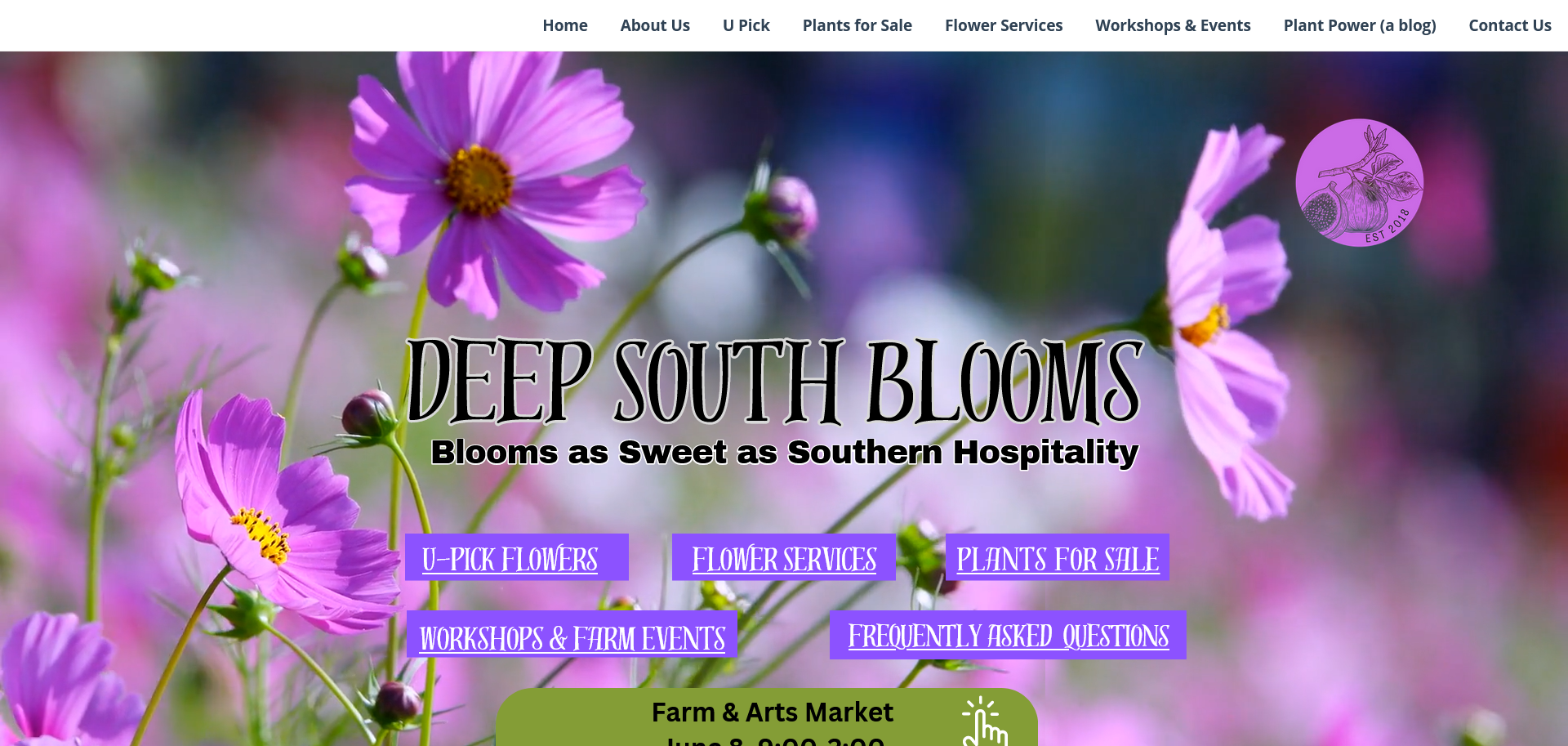Click the round fig logo badge
Viewport: 1568px width, 746px height.
pyautogui.click(x=1359, y=182)
